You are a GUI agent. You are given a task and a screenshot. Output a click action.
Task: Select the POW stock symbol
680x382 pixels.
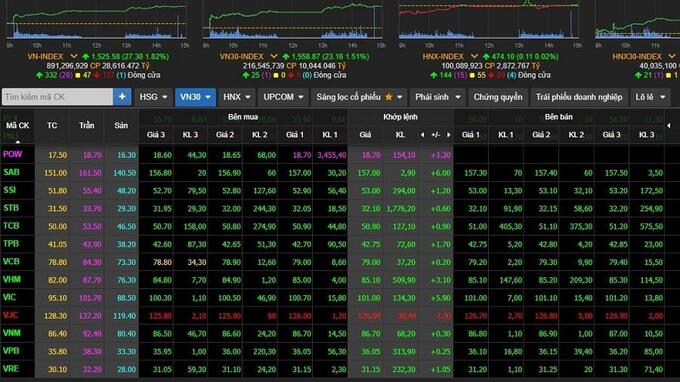(12, 154)
